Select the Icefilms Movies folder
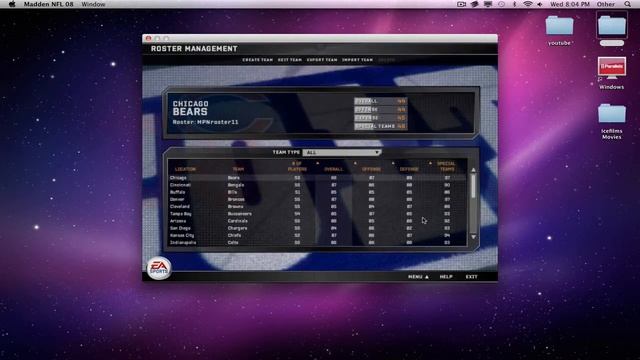640x360 pixels. click(x=611, y=121)
